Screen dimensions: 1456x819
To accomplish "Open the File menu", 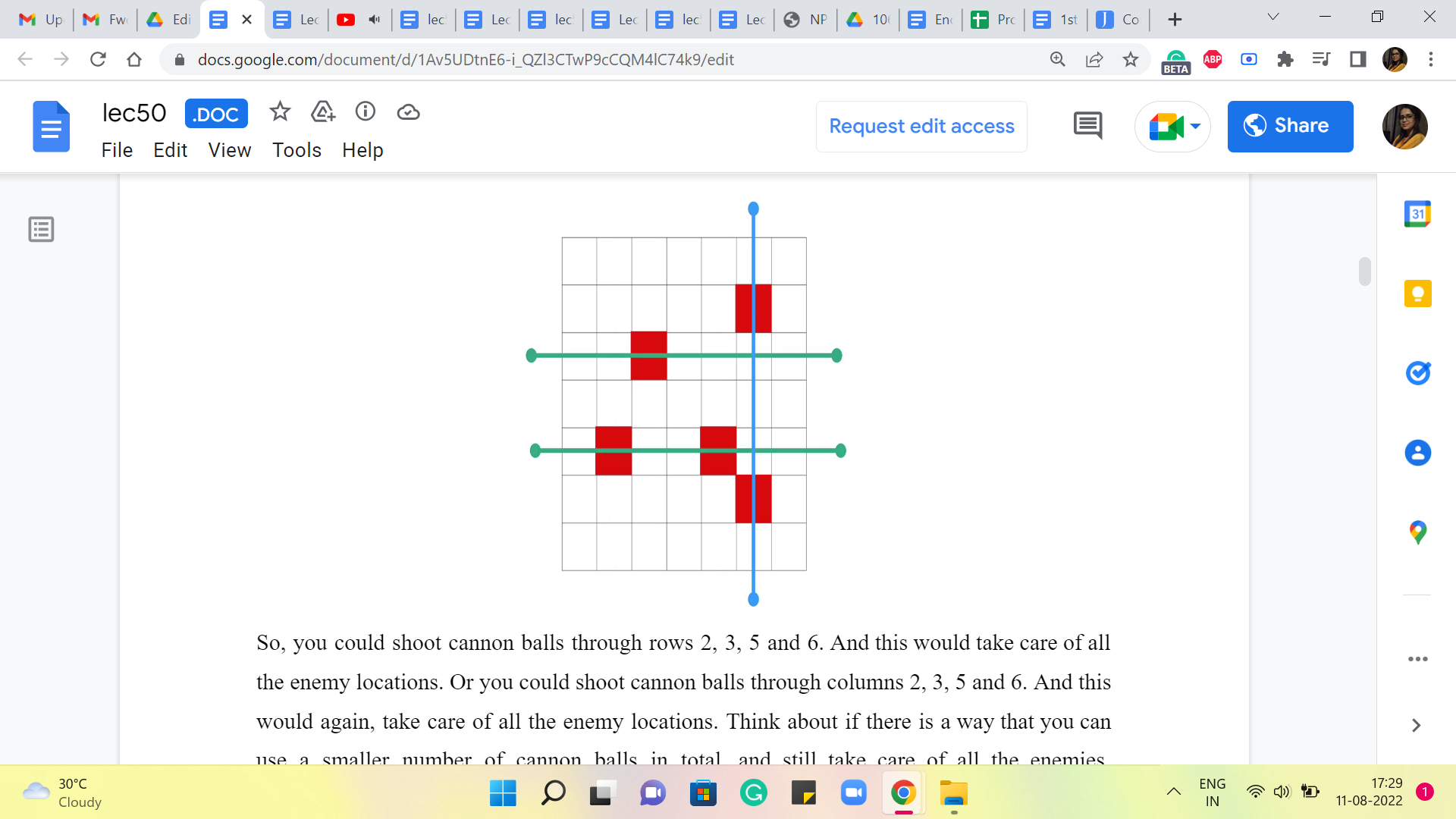I will click(x=117, y=150).
